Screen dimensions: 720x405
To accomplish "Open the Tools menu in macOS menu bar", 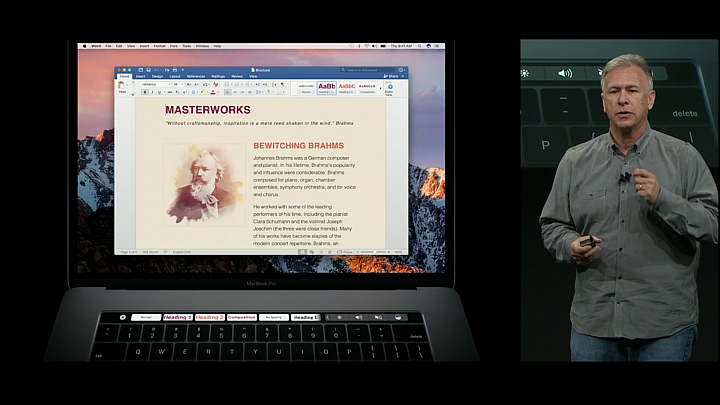I will [x=186, y=46].
